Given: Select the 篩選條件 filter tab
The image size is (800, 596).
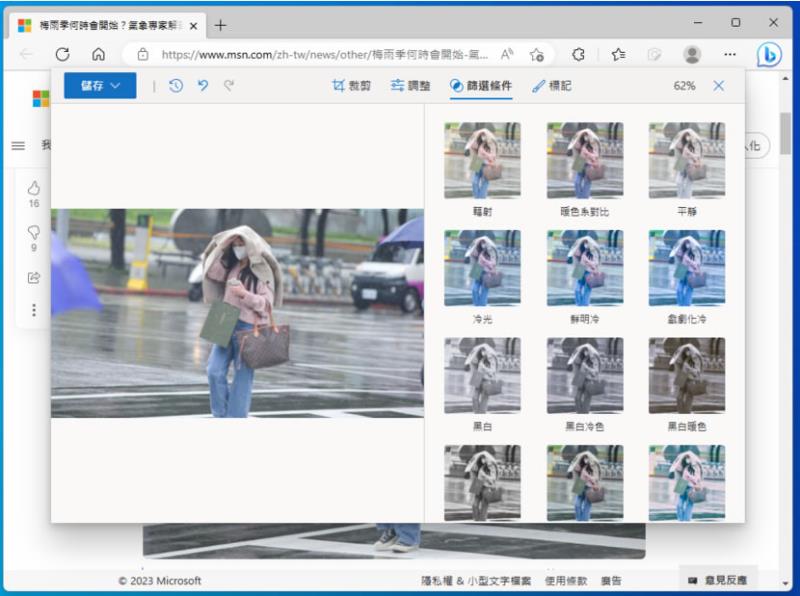Looking at the screenshot, I should coord(481,86).
